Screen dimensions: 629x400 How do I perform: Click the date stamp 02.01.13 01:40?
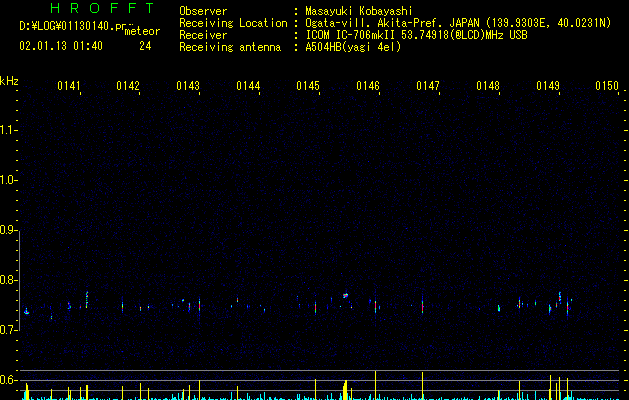(x=61, y=46)
